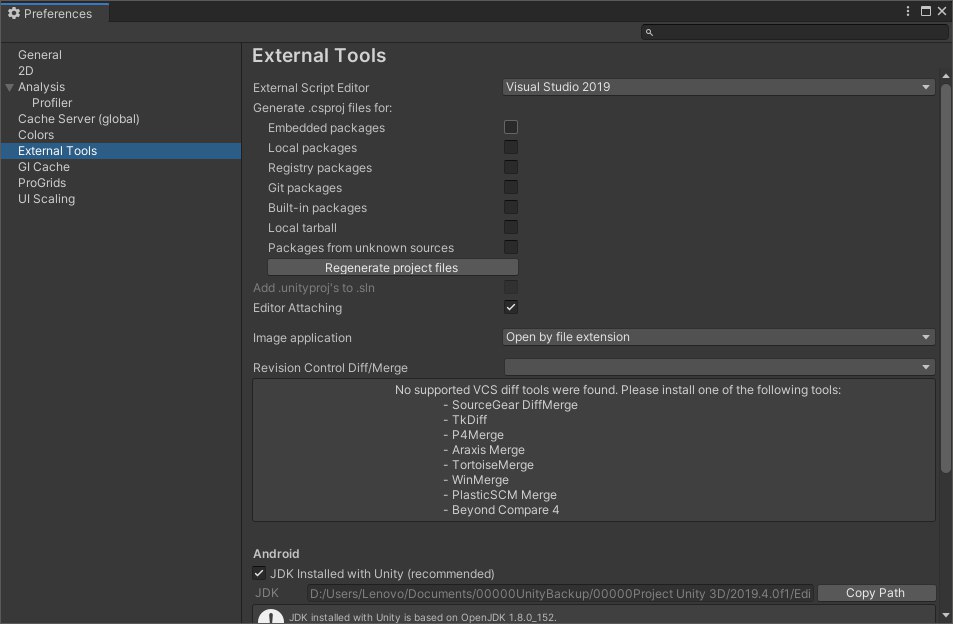
Task: Click the PlasticSCM Merge text entry
Action: (504, 495)
